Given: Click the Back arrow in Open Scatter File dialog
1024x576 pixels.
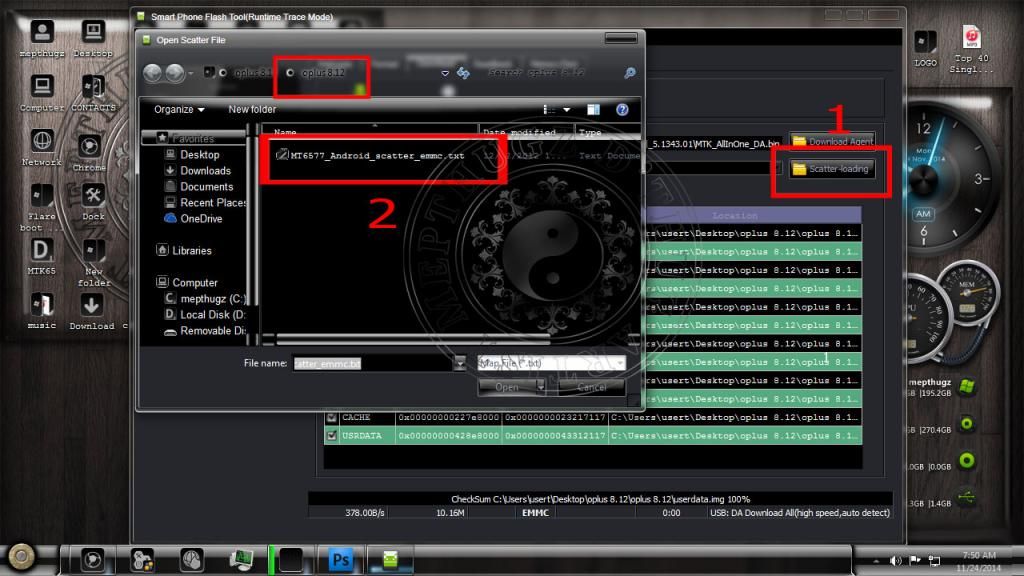Looking at the screenshot, I should click(152, 73).
